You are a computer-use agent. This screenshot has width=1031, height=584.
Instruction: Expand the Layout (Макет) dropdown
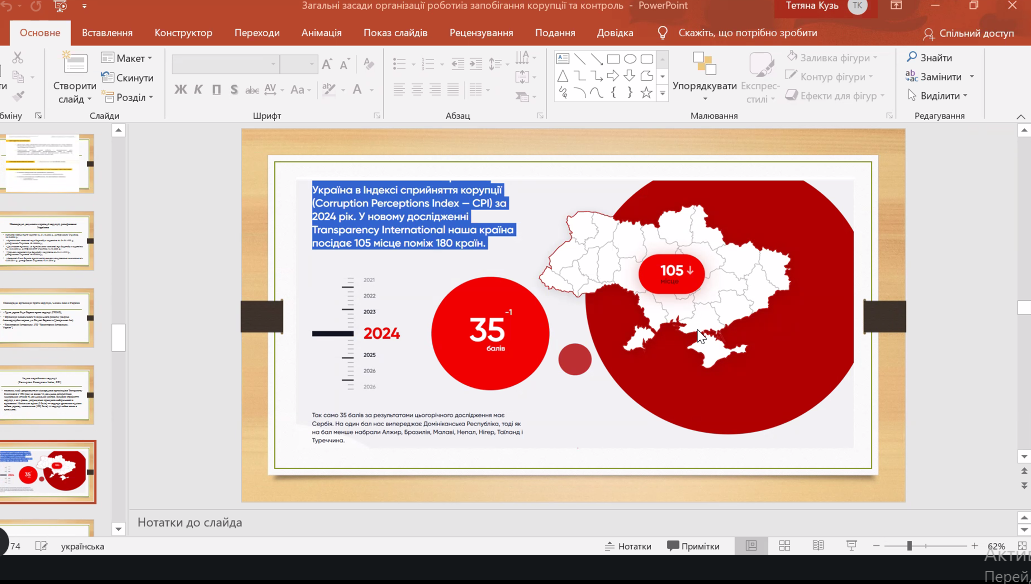click(x=128, y=59)
